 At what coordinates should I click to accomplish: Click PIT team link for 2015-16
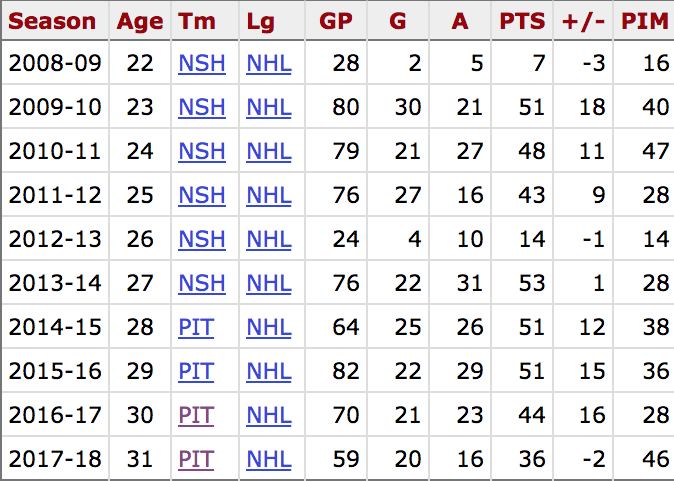click(196, 372)
